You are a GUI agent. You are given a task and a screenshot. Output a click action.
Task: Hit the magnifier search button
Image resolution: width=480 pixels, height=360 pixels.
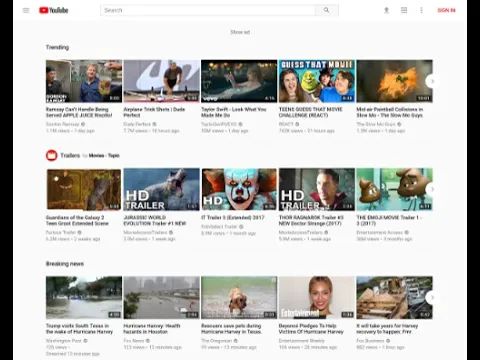coord(327,10)
